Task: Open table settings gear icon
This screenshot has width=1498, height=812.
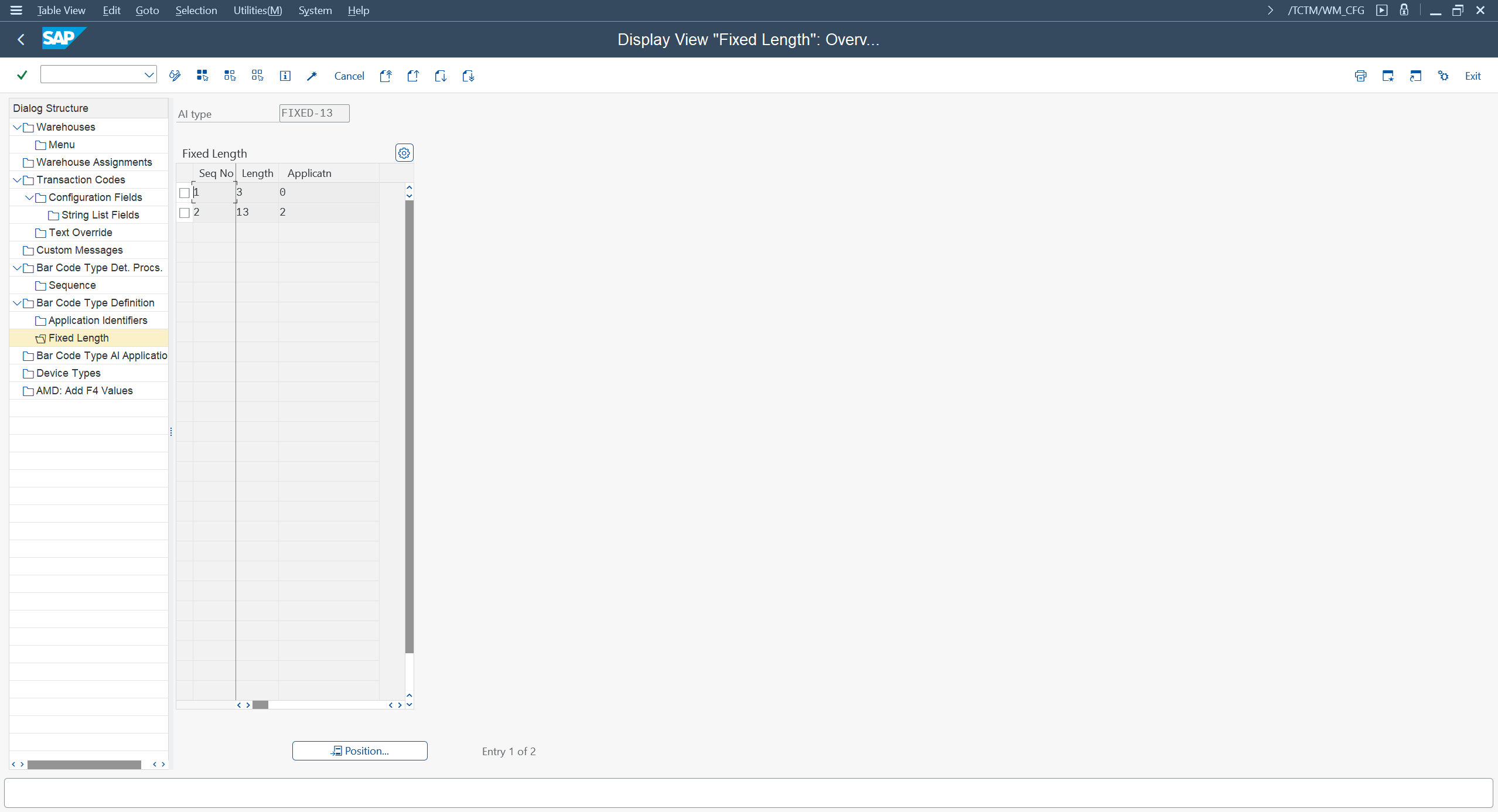Action: (x=404, y=153)
